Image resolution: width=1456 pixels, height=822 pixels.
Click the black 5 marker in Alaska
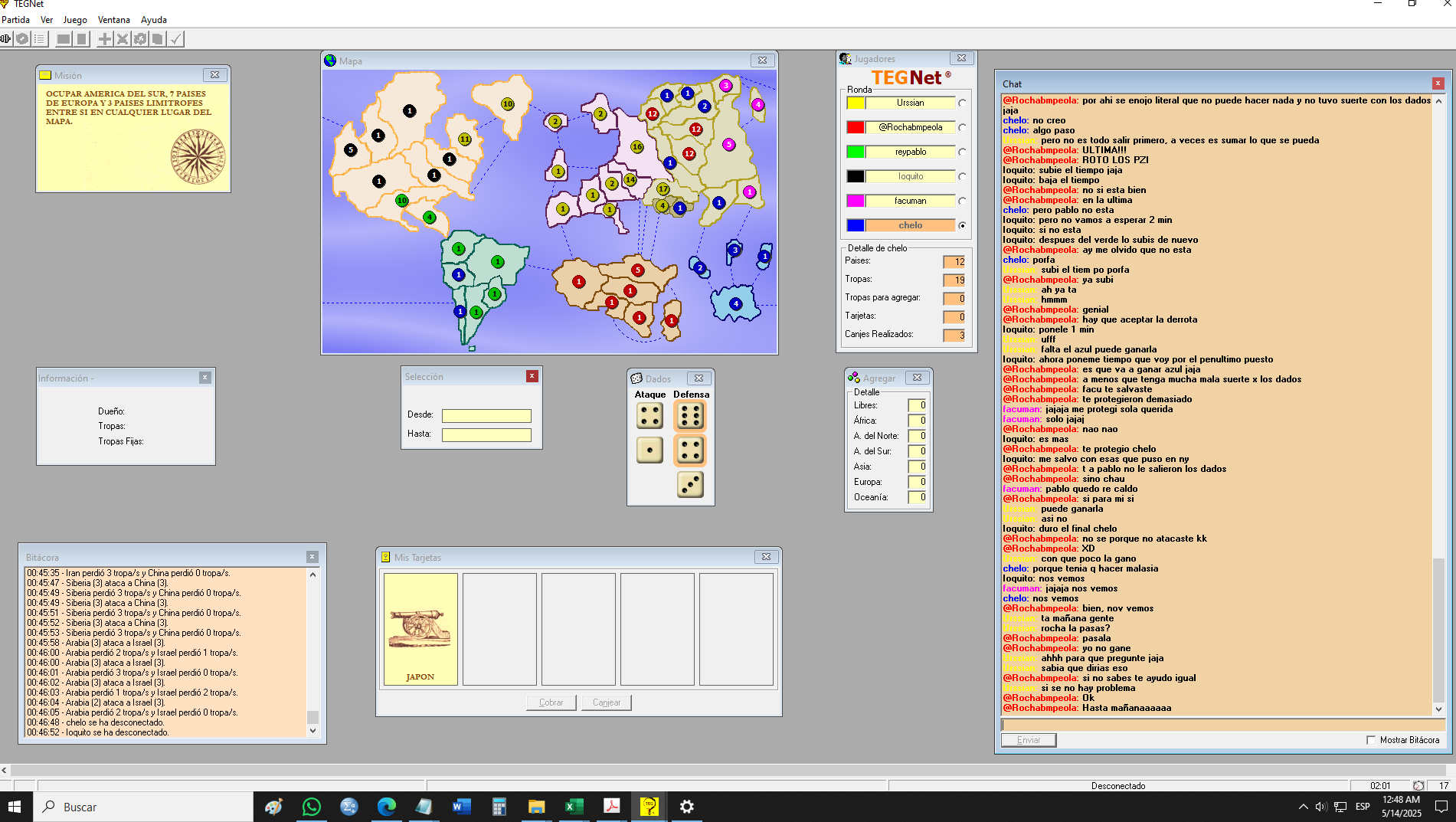click(x=350, y=149)
